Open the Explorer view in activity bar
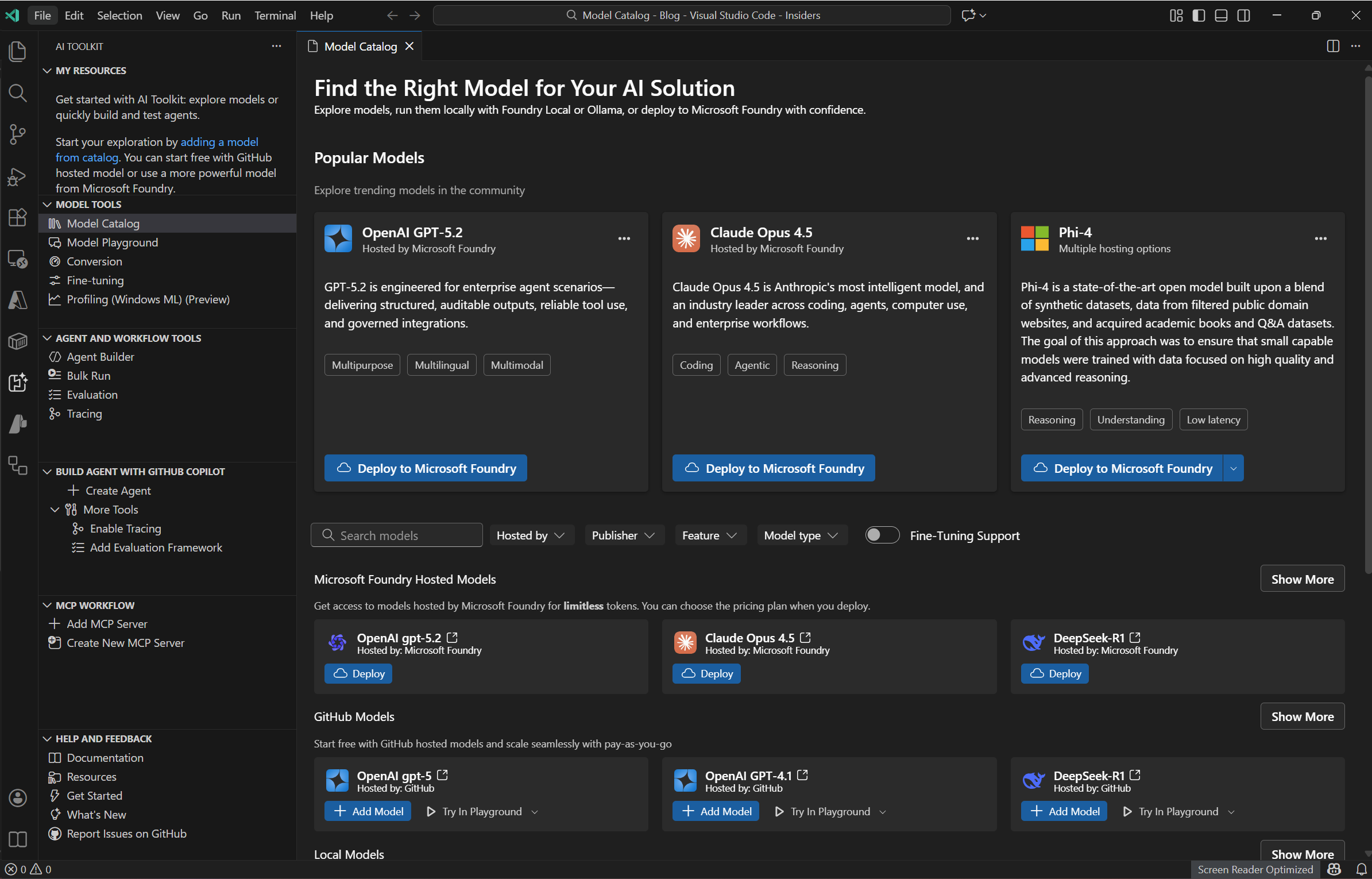1372x879 pixels. pyautogui.click(x=18, y=51)
